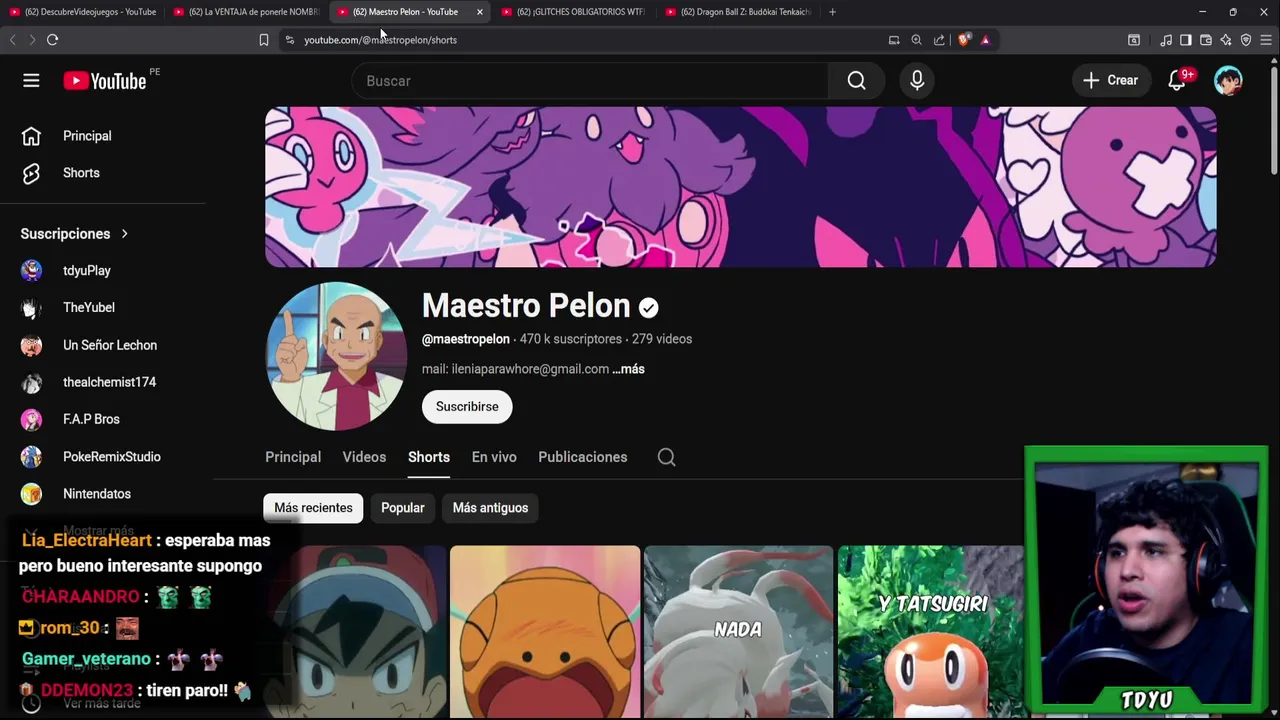Open the YouTube hamburger guide menu
This screenshot has height=720, width=1280.
point(31,81)
